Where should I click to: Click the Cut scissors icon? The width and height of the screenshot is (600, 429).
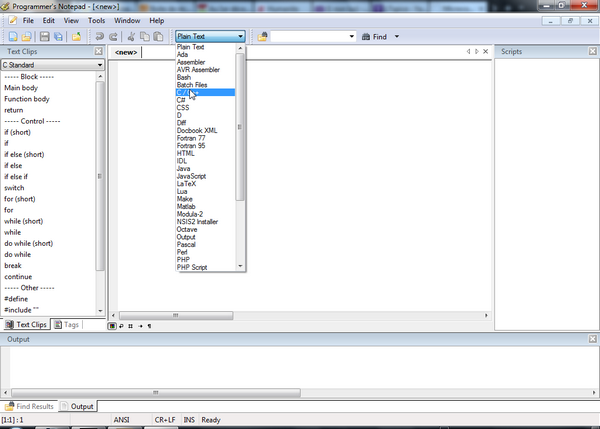[131, 37]
